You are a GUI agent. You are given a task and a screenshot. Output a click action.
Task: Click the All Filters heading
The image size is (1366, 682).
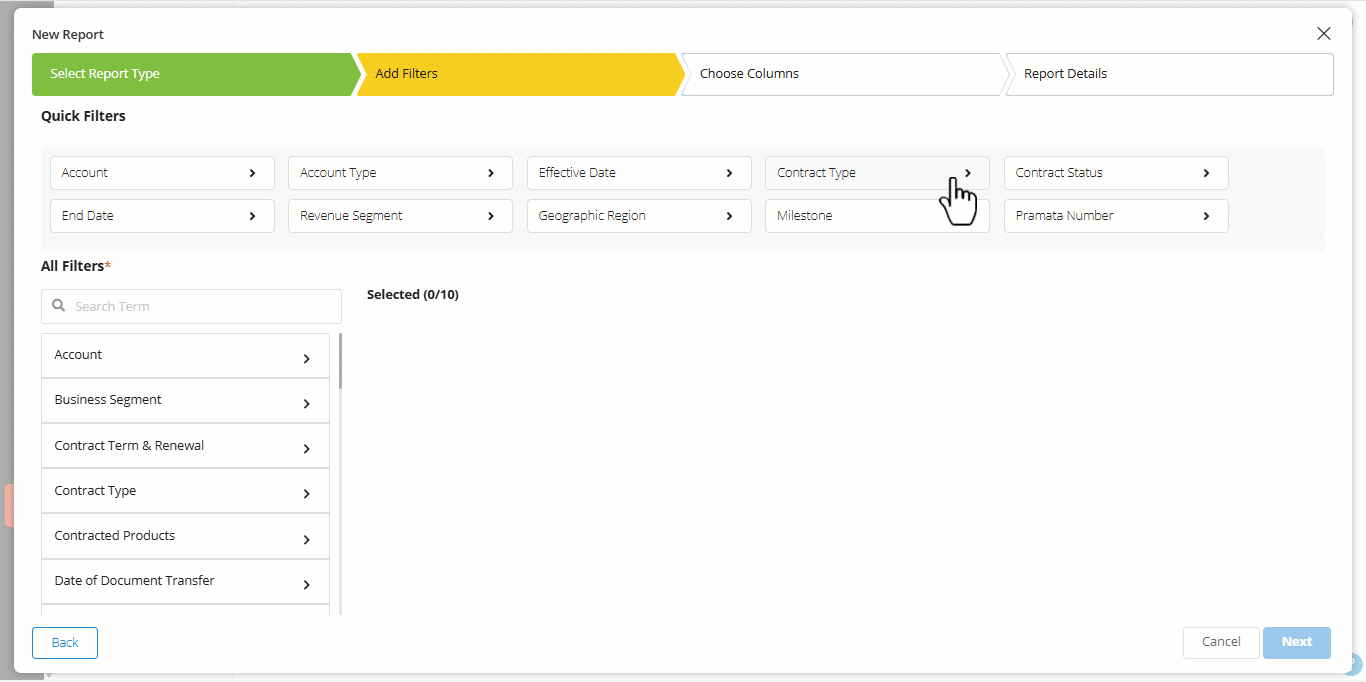76,266
